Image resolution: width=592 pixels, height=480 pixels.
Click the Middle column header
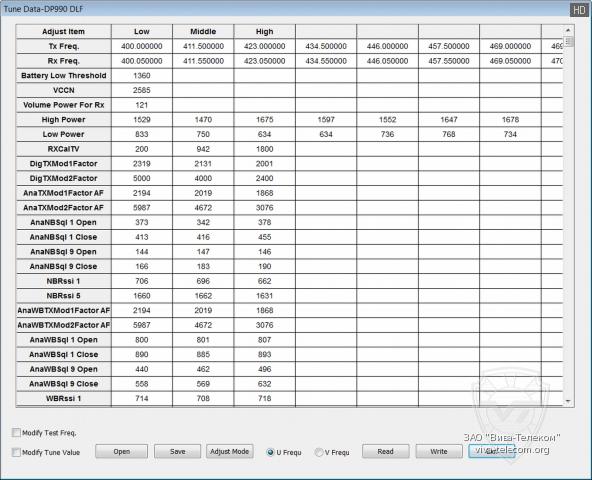[203, 32]
